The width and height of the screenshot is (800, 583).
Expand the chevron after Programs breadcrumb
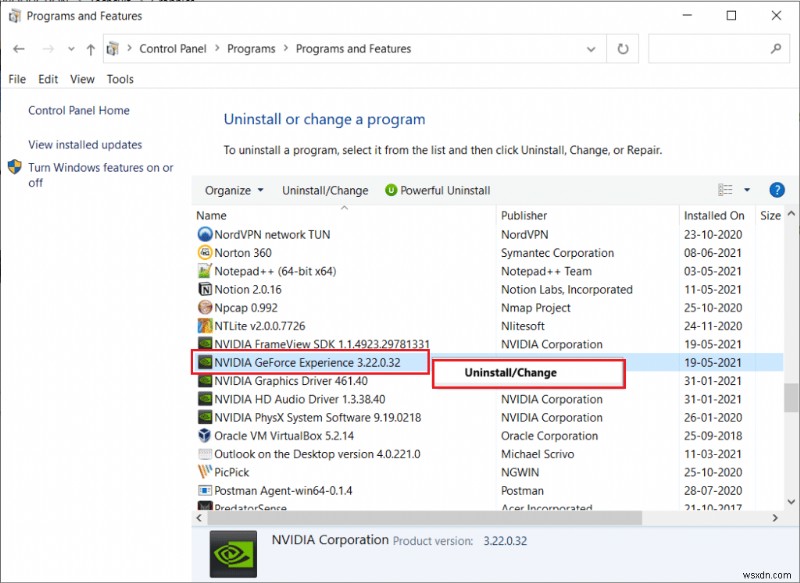point(286,48)
